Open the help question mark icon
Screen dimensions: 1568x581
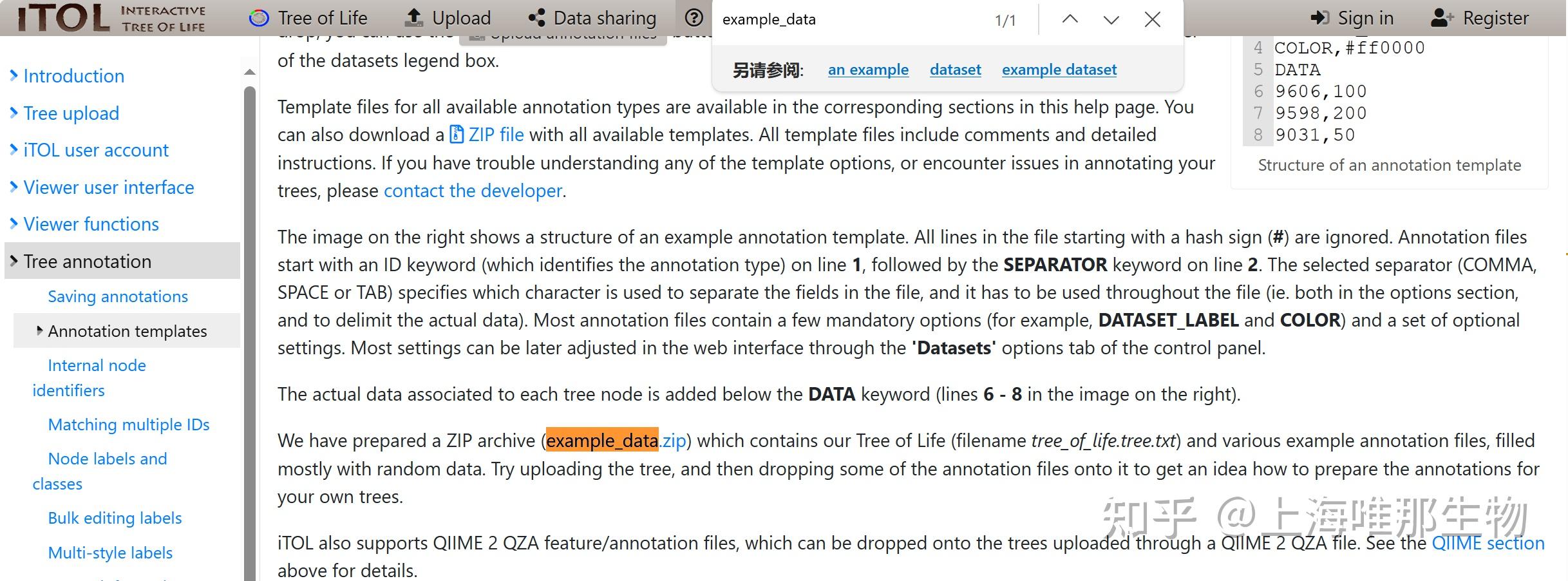(694, 18)
